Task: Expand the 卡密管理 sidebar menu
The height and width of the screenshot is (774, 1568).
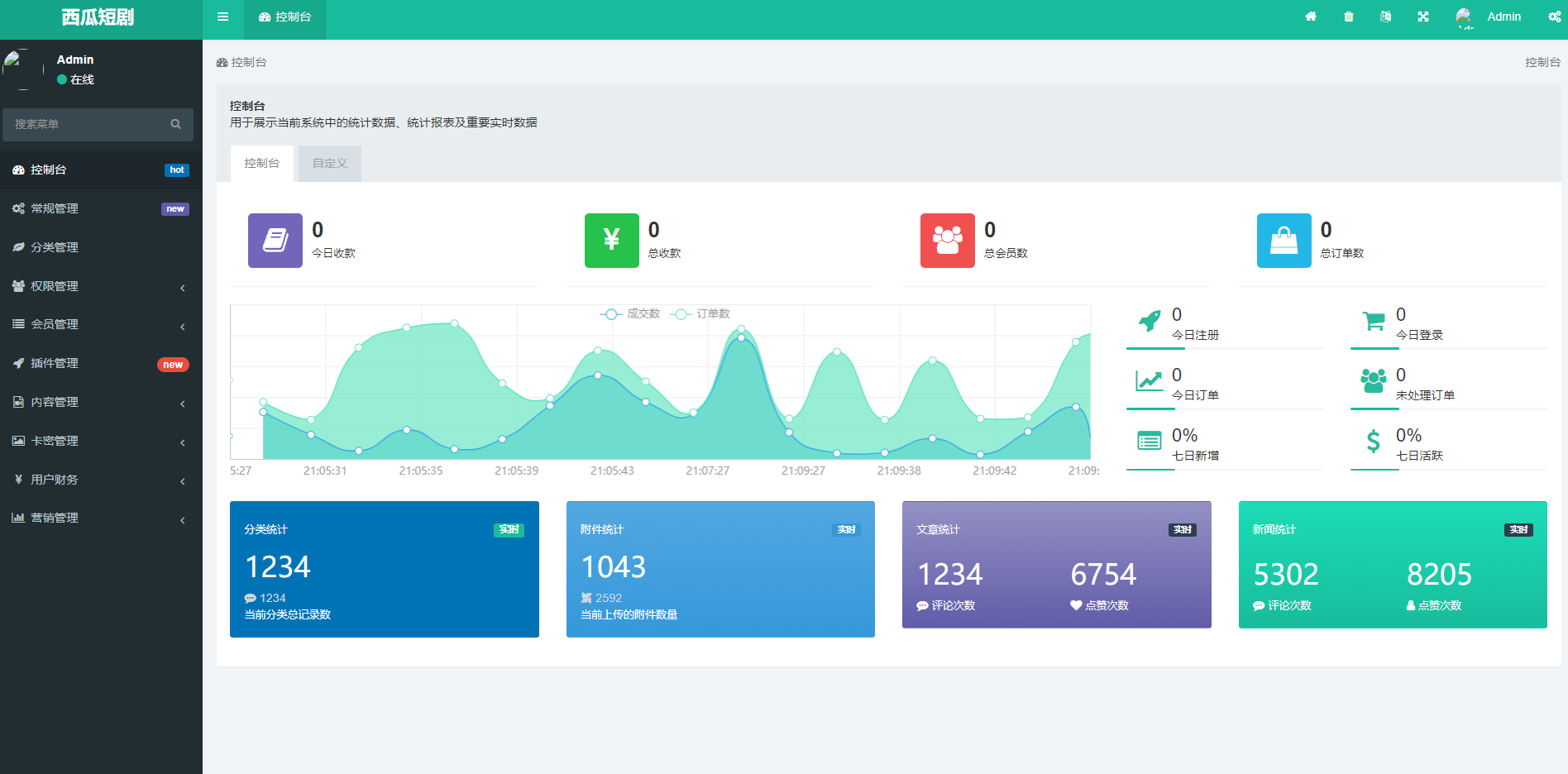Action: [101, 441]
